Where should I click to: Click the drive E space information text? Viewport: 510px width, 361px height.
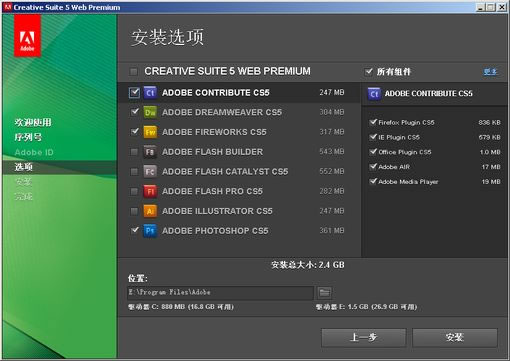tap(366, 307)
